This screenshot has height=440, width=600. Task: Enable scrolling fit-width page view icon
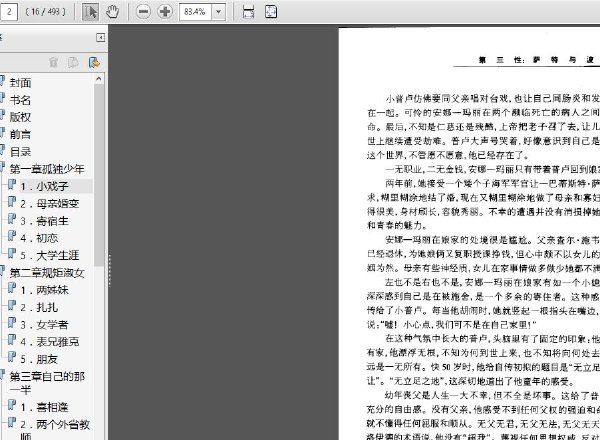(x=248, y=12)
